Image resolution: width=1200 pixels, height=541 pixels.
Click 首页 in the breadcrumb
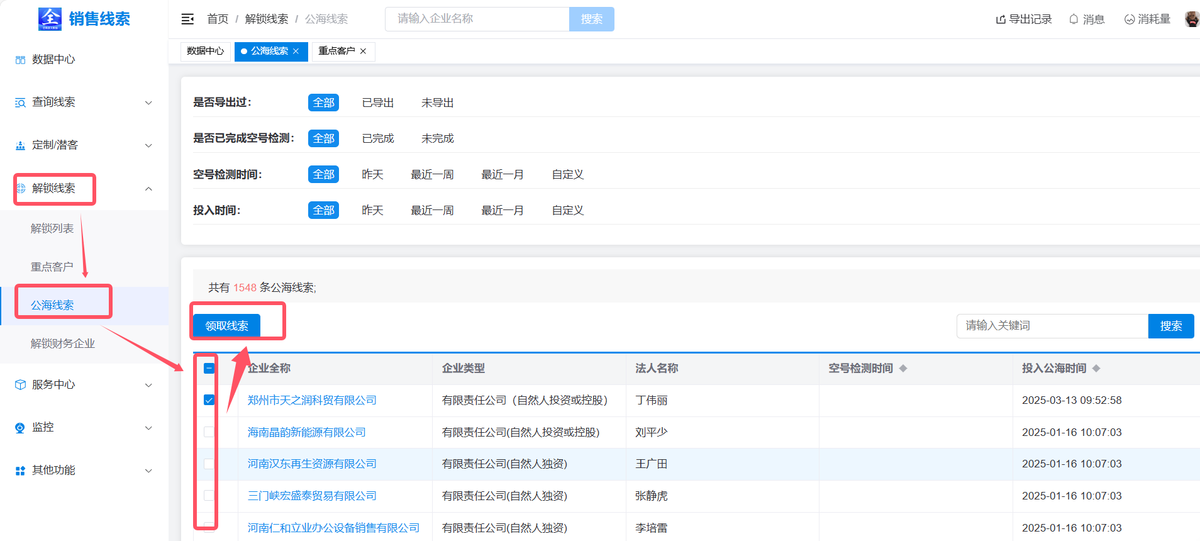pyautogui.click(x=217, y=19)
